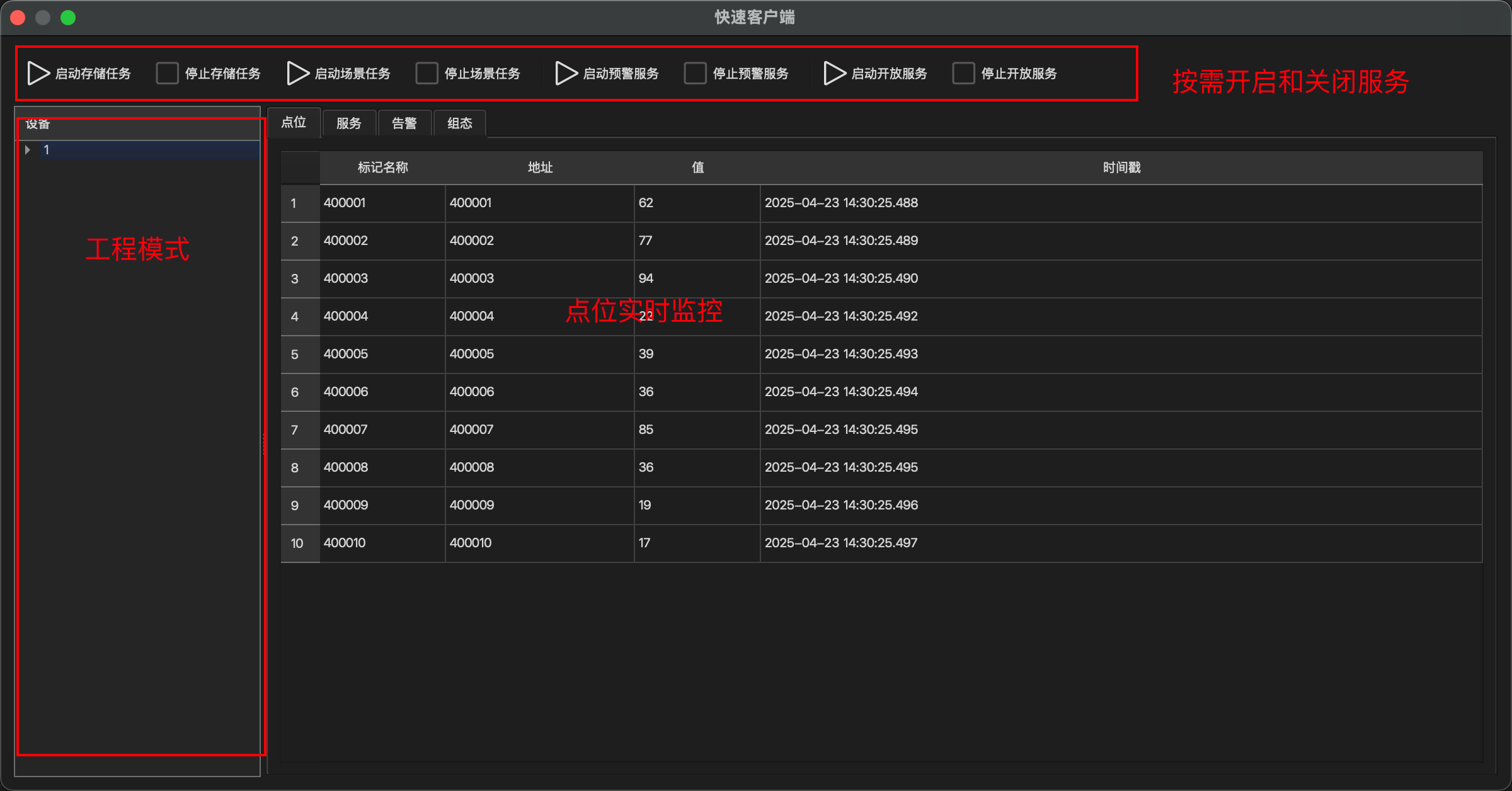Click the play icon for 启动存储任务

click(38, 74)
